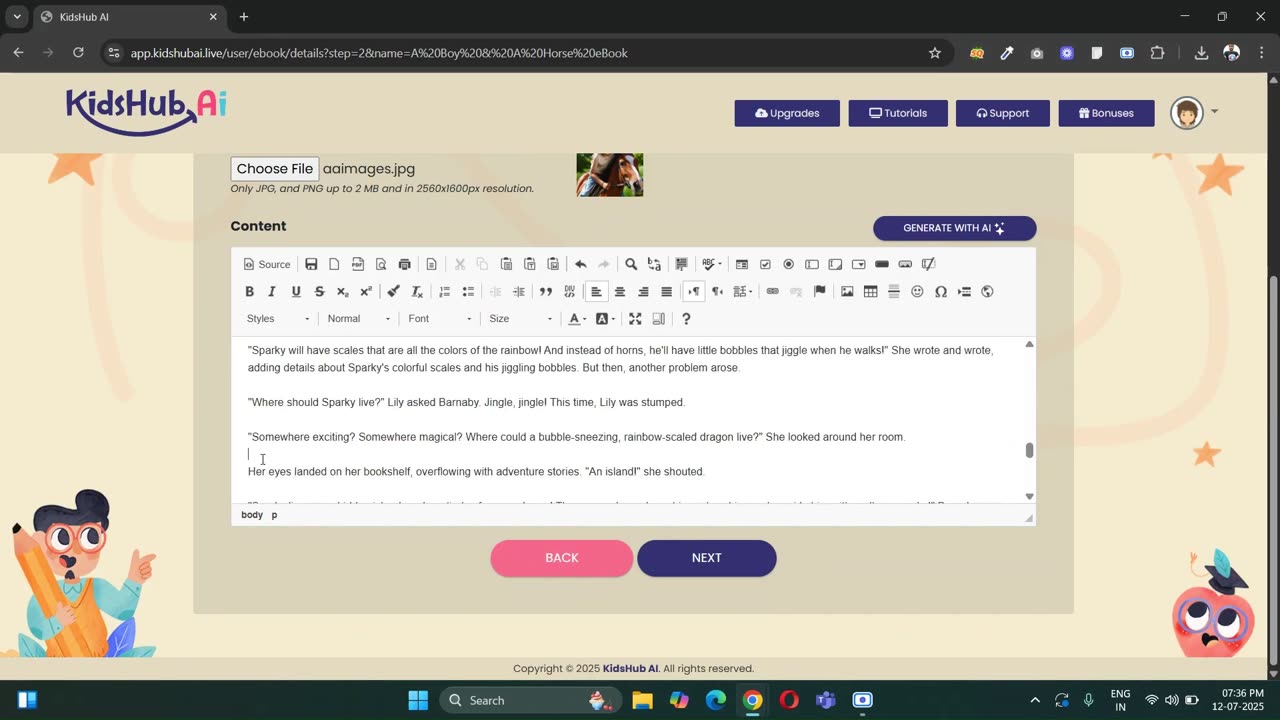Open the Preview icon in editor toolbar

coord(381,264)
